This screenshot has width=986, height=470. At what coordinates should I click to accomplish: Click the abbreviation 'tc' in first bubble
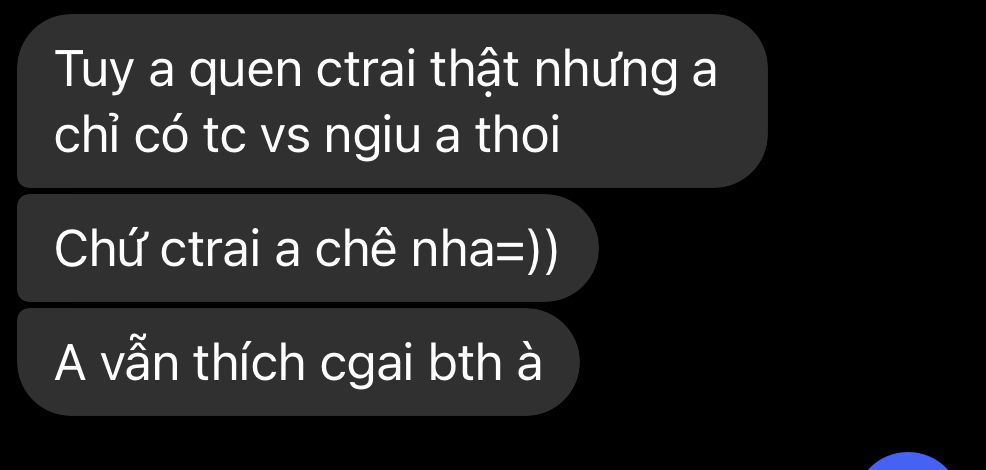point(224,137)
